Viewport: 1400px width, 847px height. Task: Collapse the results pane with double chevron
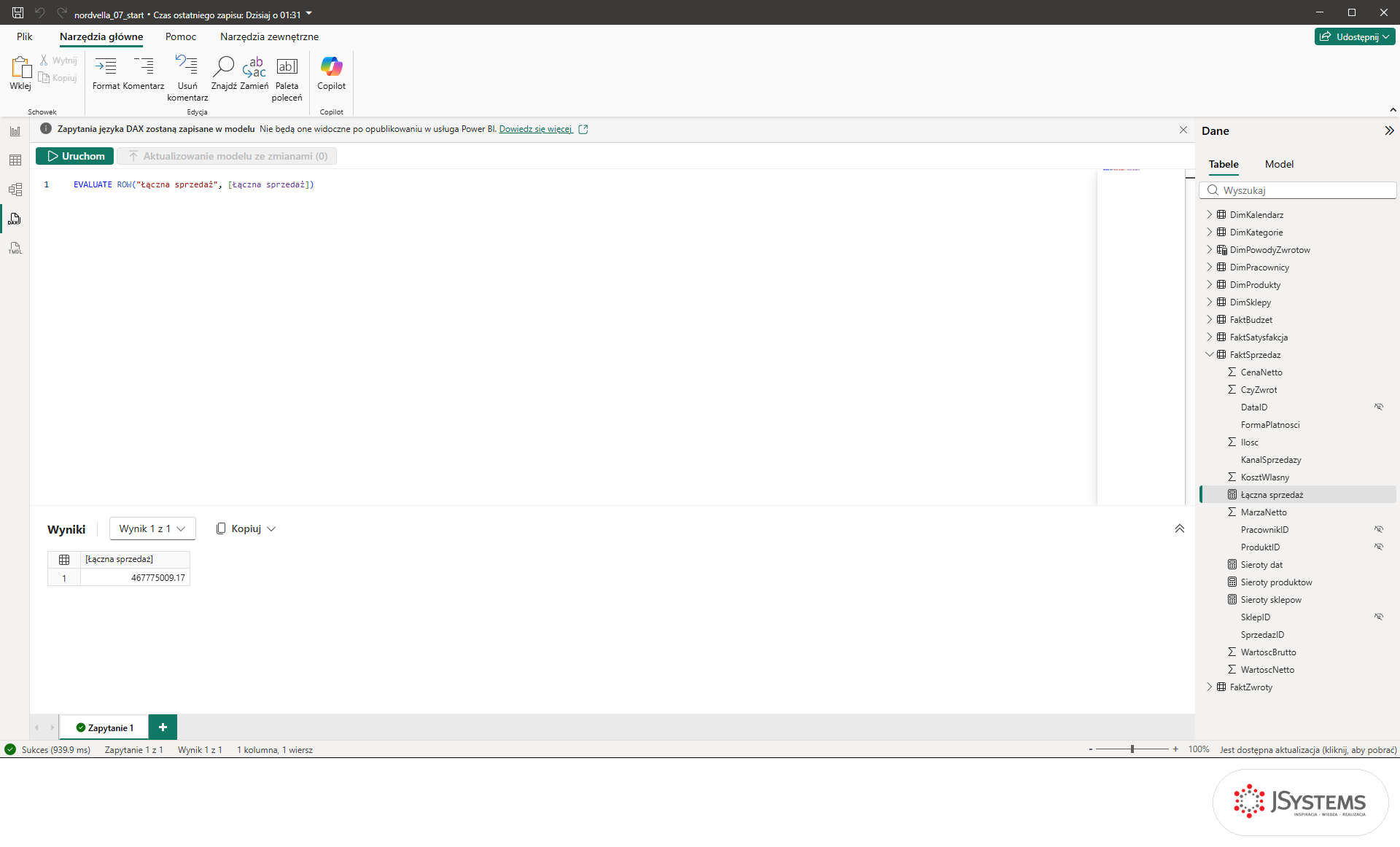pyautogui.click(x=1179, y=528)
